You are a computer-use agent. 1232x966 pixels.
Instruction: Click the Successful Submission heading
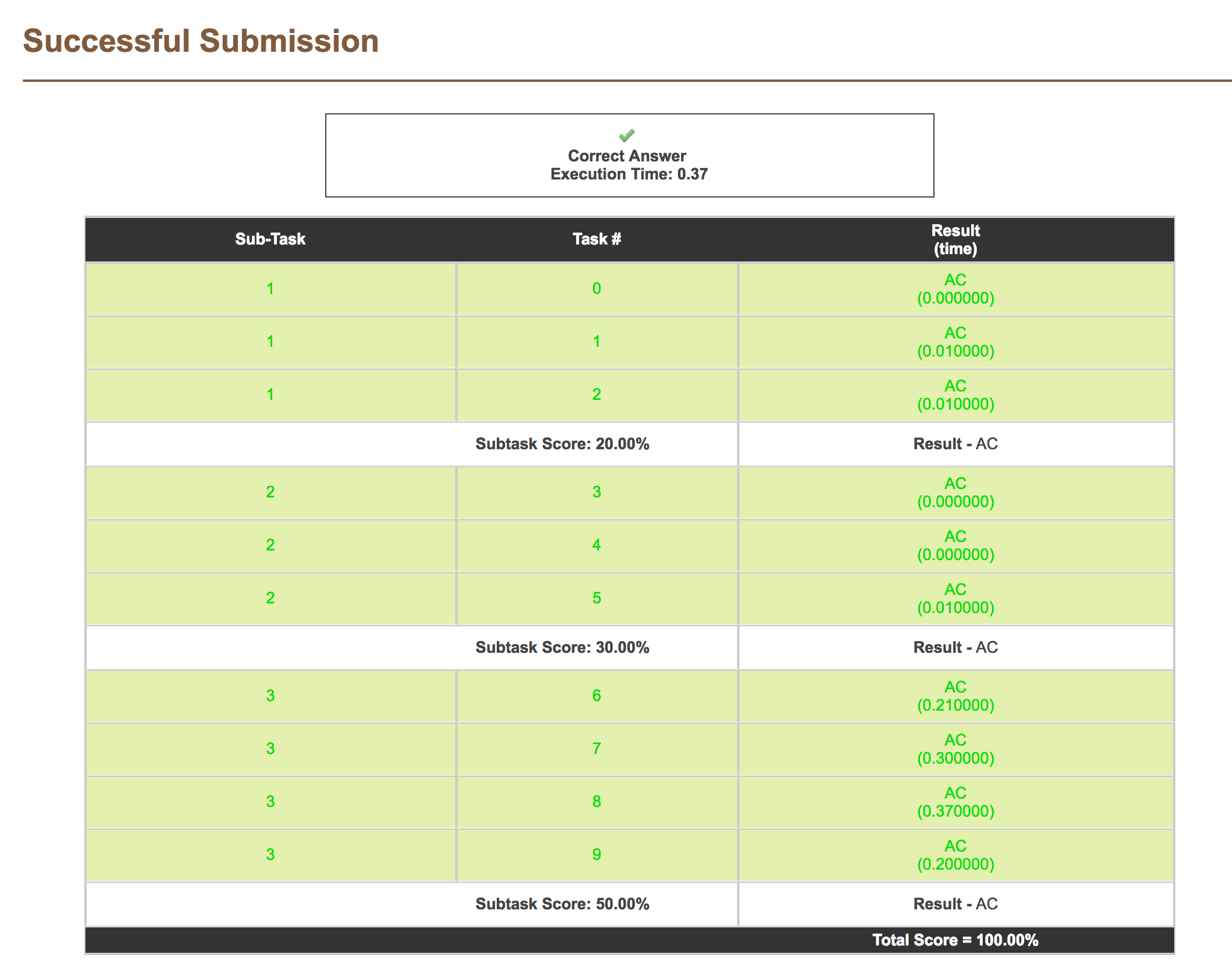click(x=201, y=41)
